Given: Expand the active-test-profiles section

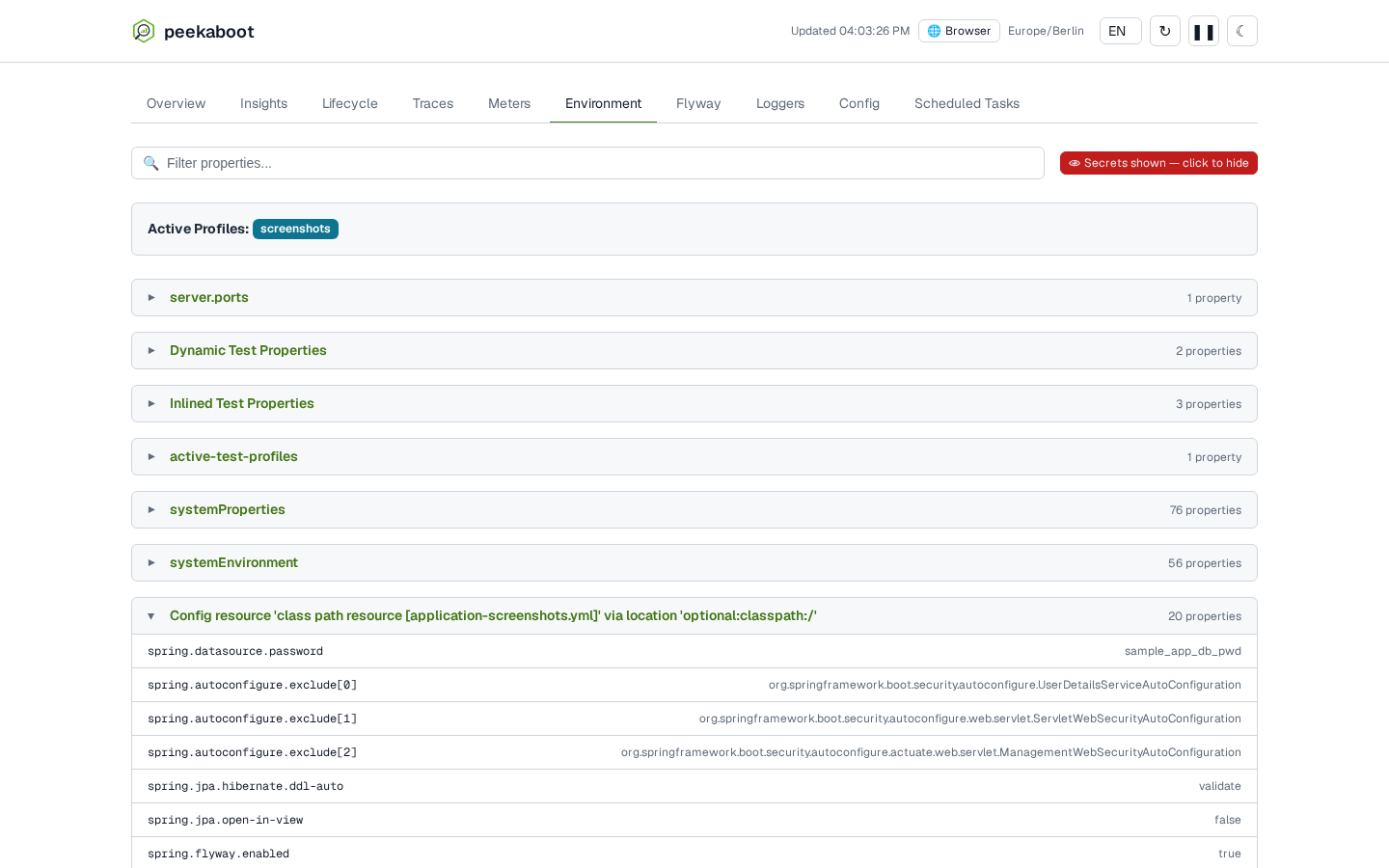Looking at the screenshot, I should 694,457.
